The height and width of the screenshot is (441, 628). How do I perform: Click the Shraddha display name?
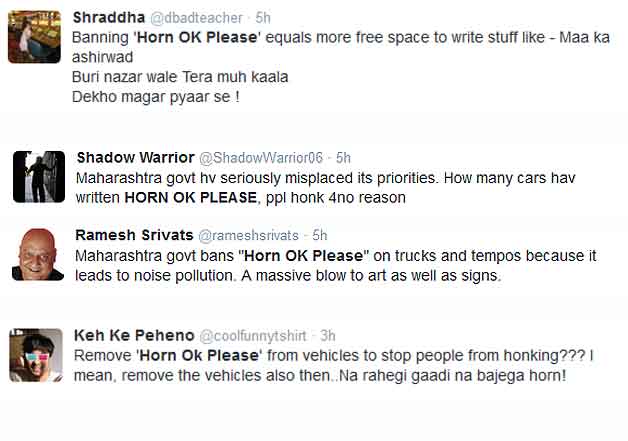[x=109, y=18]
